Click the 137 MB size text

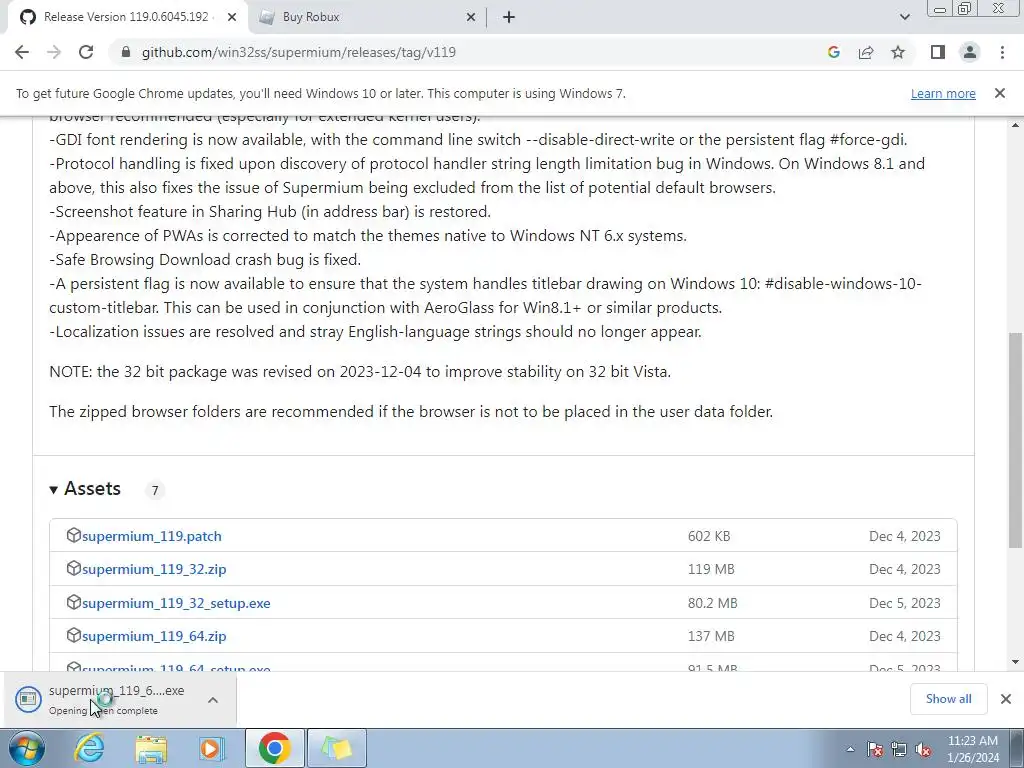(x=711, y=636)
